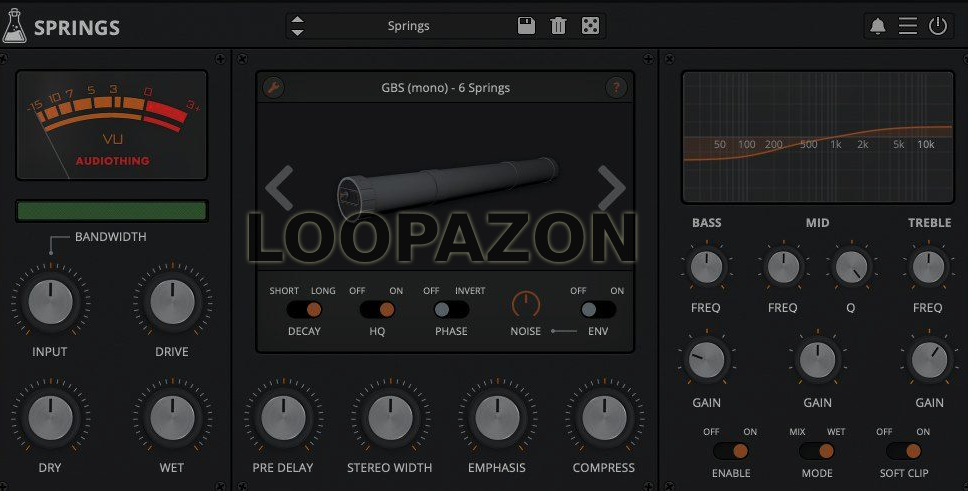Go to previous spring model arrow
This screenshot has height=491, width=968.
280,188
